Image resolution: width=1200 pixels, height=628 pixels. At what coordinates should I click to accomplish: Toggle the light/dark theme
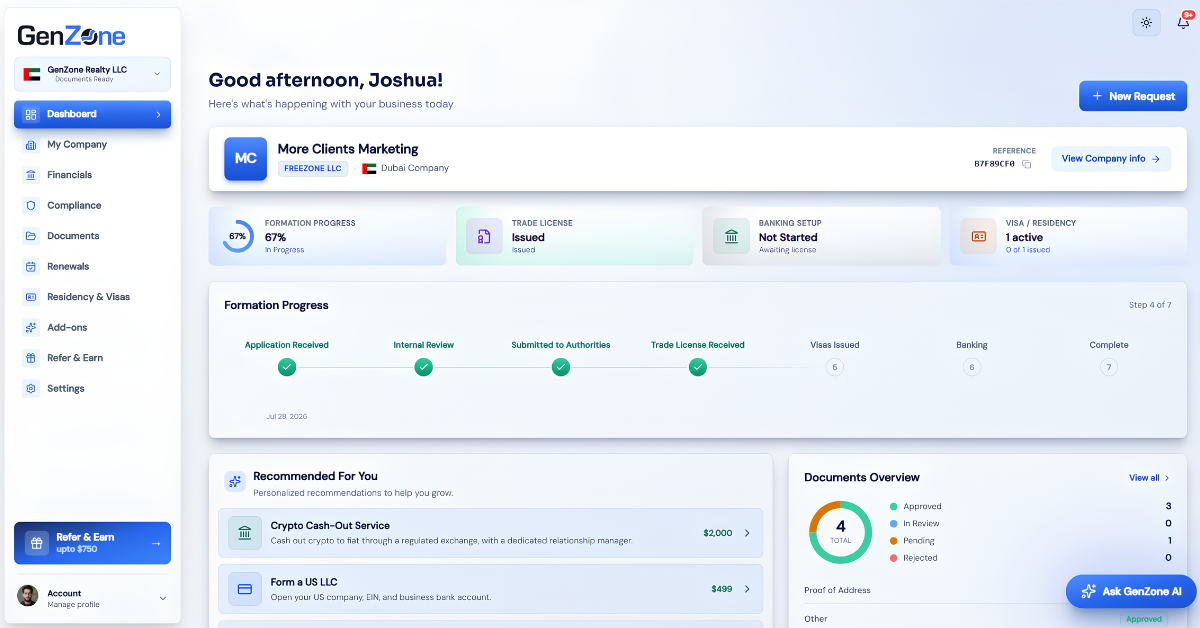point(1146,23)
